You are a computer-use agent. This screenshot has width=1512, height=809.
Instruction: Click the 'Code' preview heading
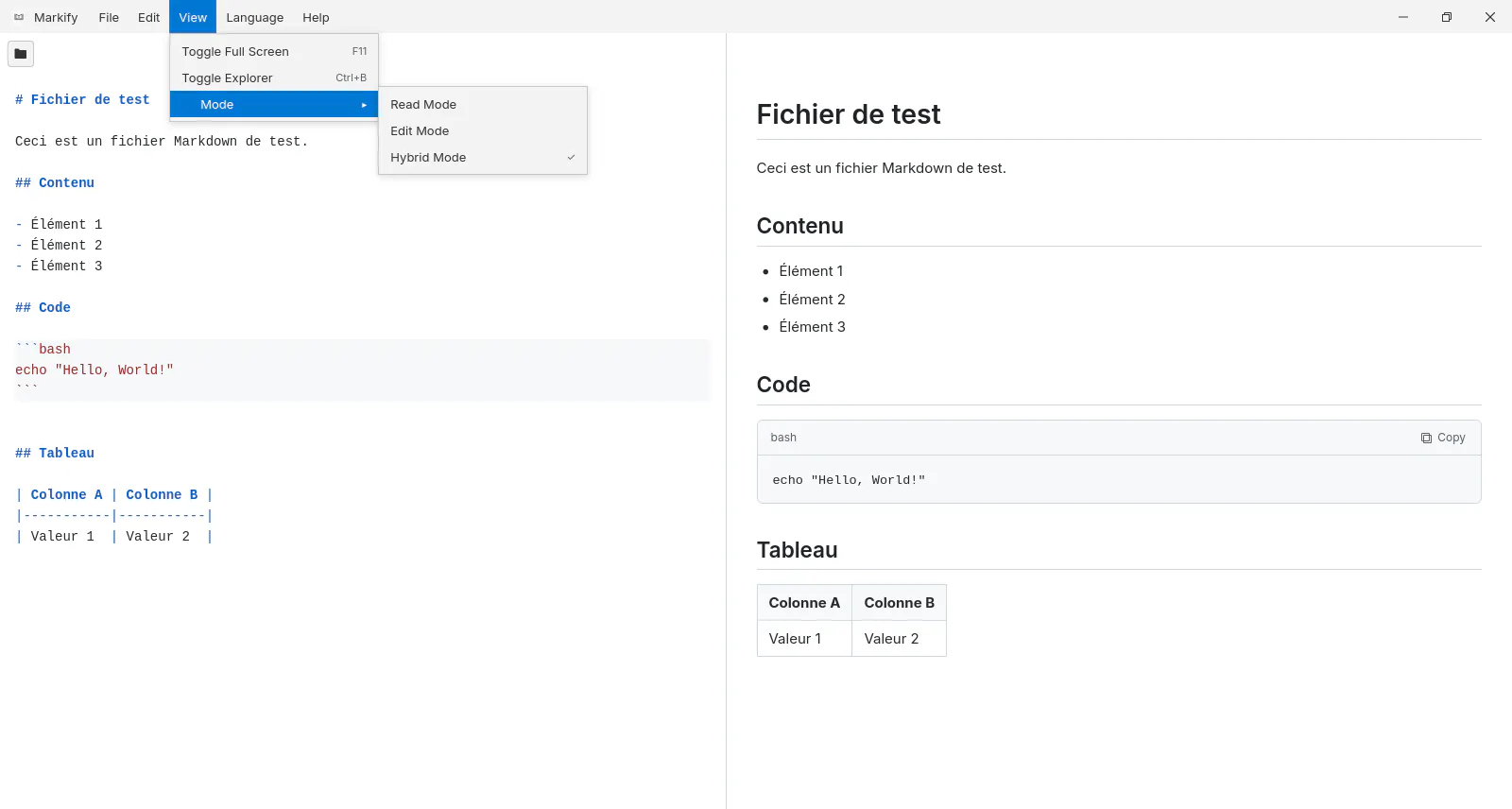[783, 385]
